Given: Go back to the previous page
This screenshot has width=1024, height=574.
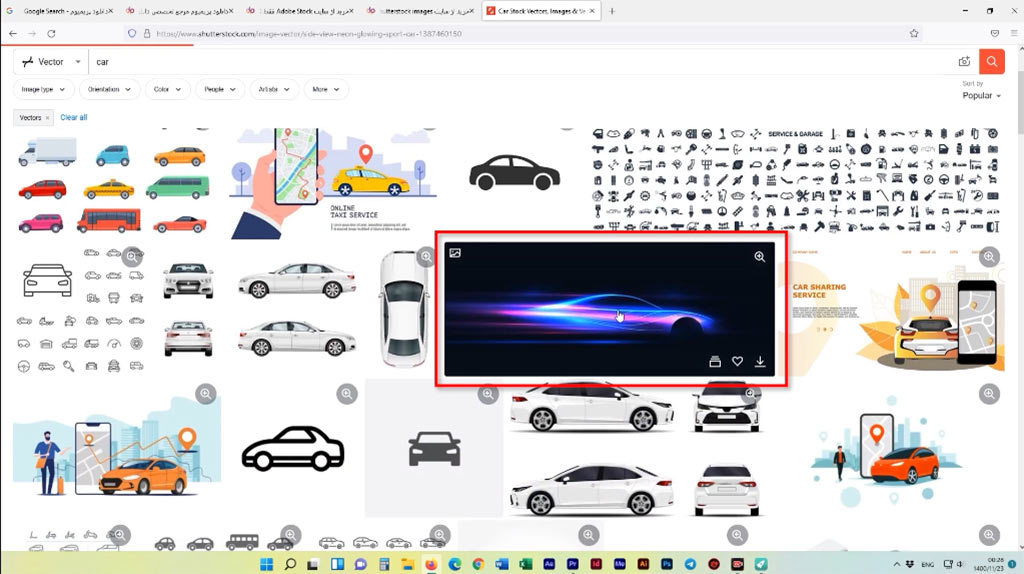Looking at the screenshot, I should pos(13,33).
